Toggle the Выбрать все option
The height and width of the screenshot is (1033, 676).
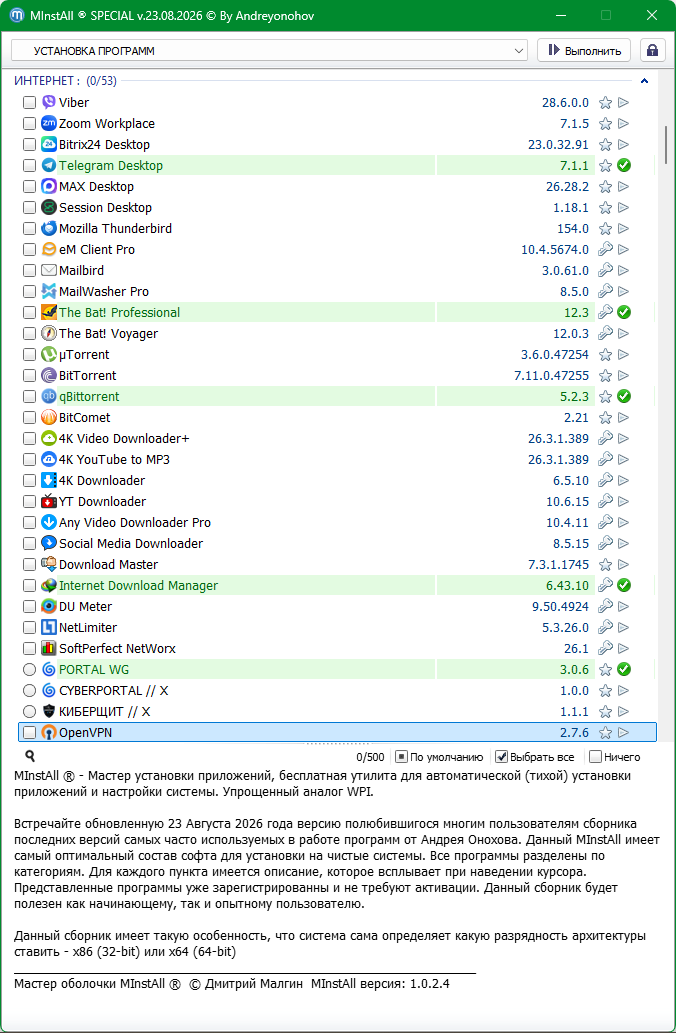[501, 757]
